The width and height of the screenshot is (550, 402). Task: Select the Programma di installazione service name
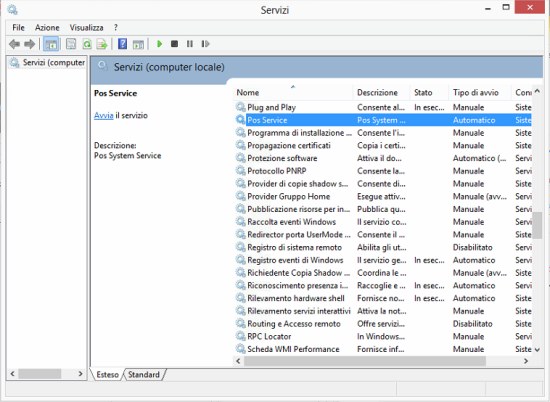click(x=299, y=133)
